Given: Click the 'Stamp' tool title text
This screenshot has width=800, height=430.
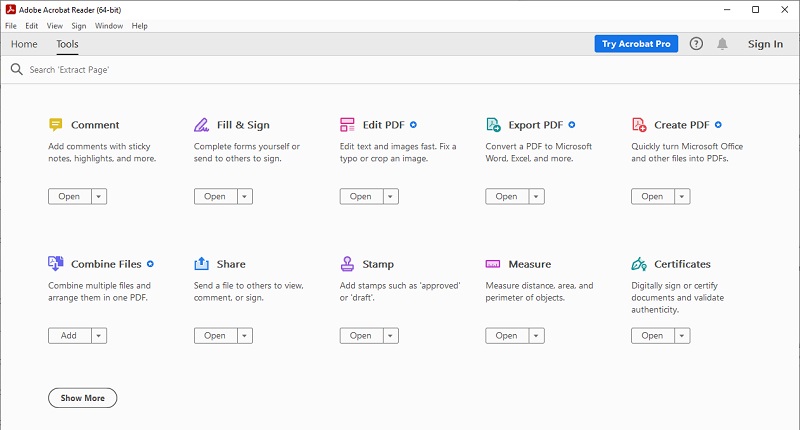Looking at the screenshot, I should [378, 264].
